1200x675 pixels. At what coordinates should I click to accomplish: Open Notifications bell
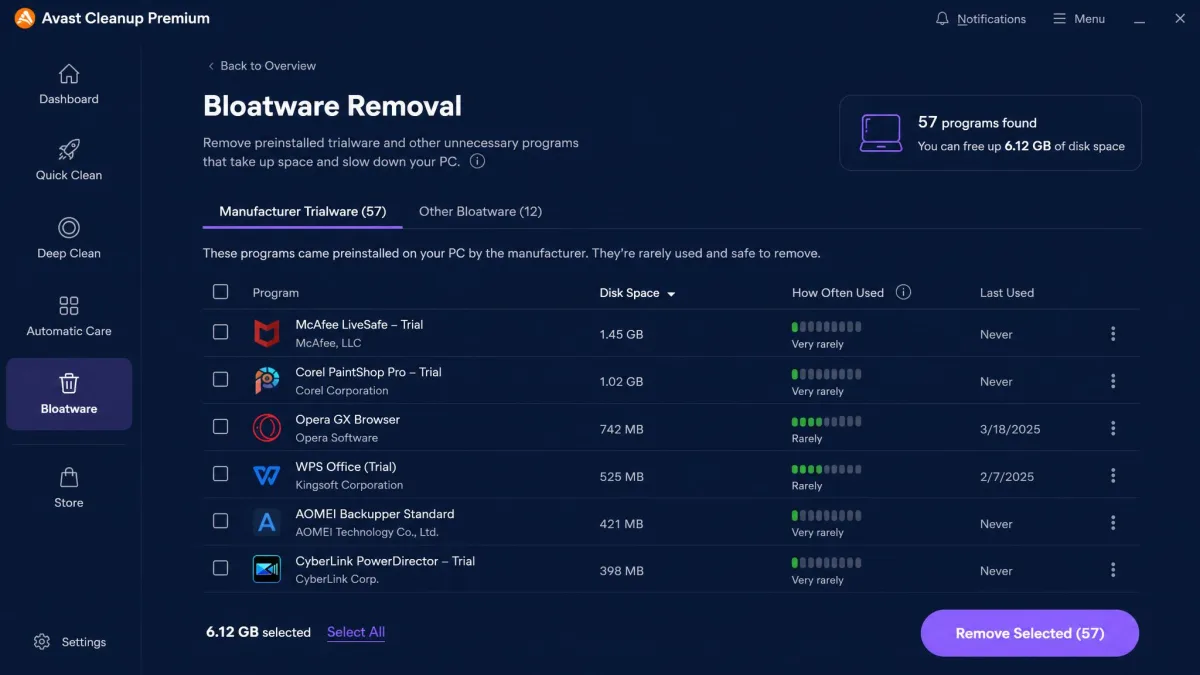pyautogui.click(x=942, y=19)
